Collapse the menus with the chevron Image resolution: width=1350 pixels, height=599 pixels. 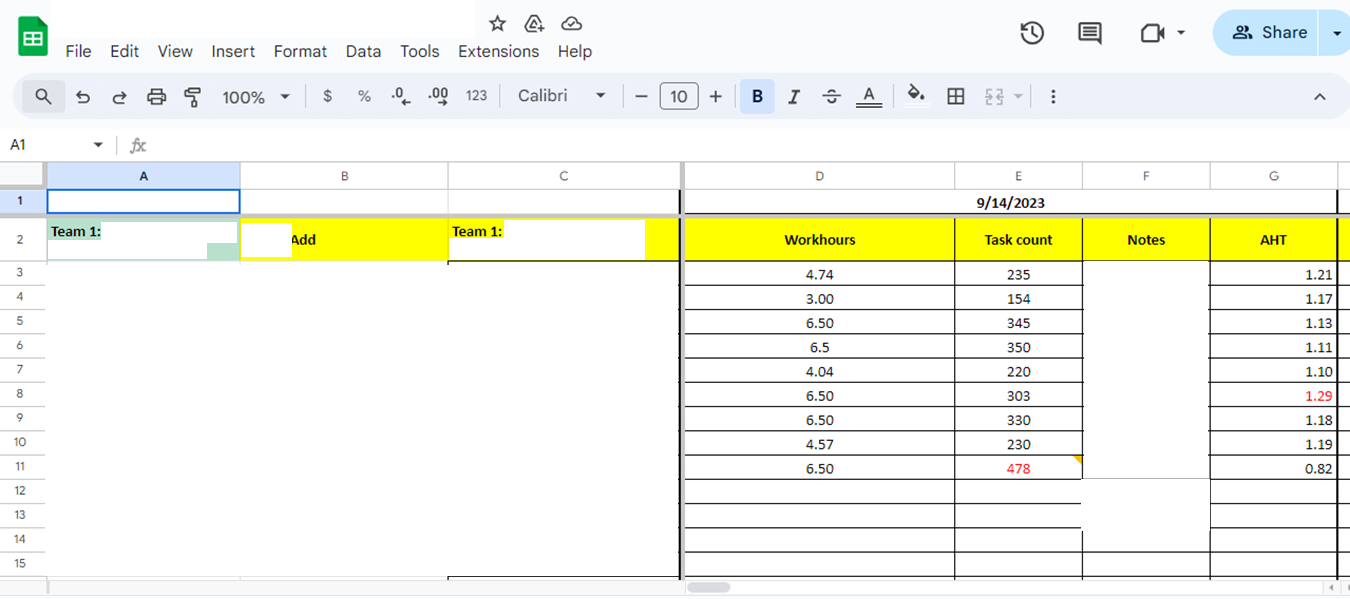point(1320,96)
